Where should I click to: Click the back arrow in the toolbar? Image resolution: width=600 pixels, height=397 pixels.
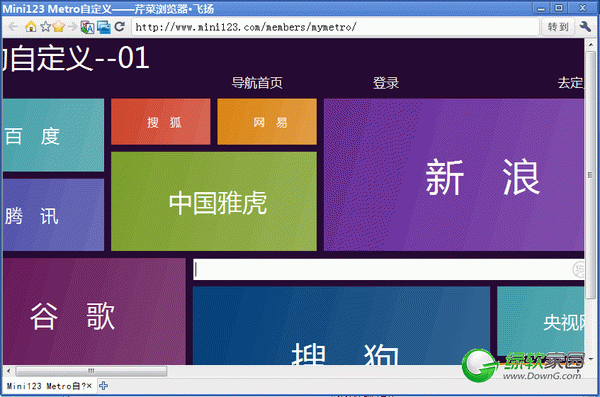point(13,27)
